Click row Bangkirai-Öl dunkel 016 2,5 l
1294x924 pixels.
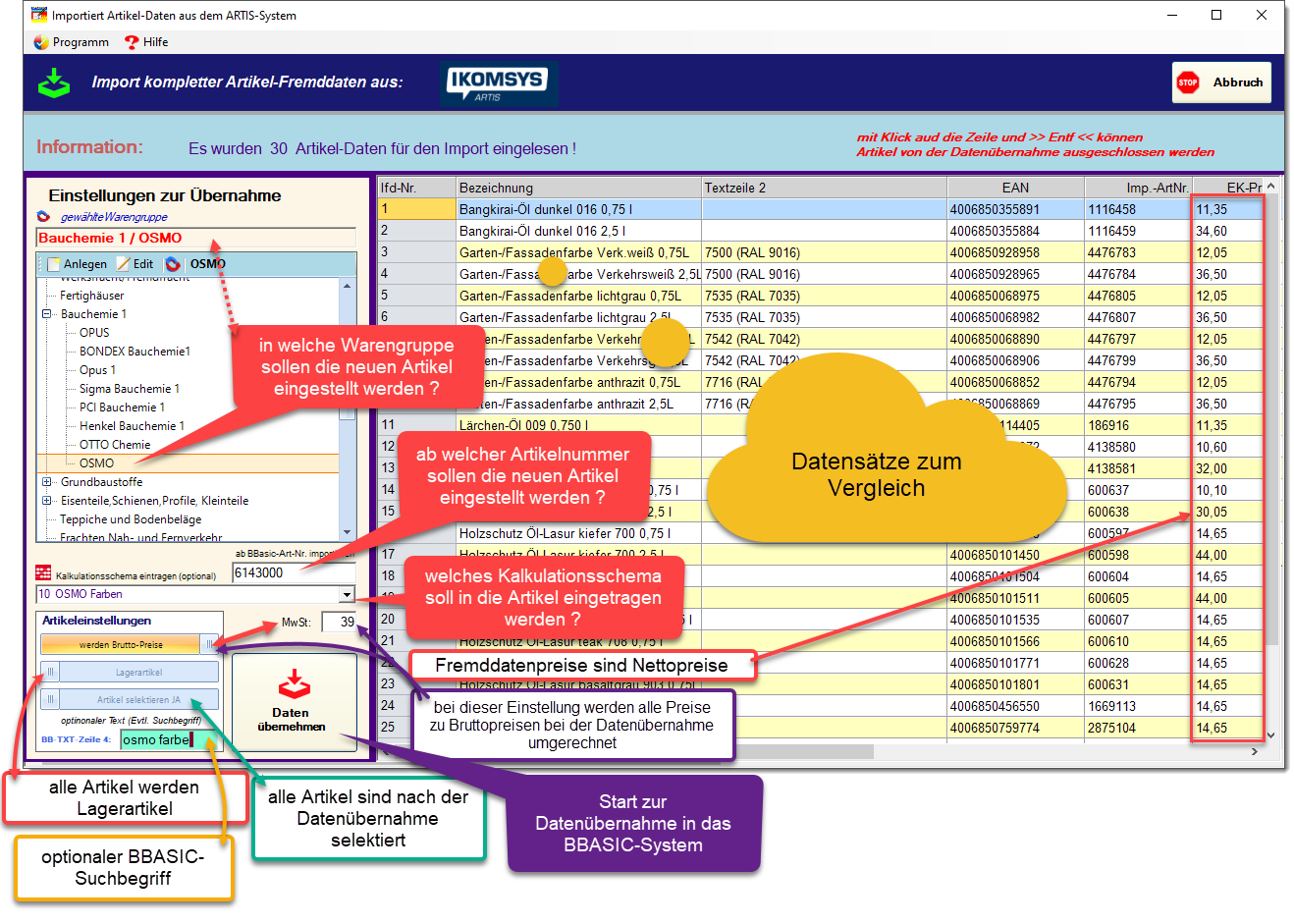point(821,231)
